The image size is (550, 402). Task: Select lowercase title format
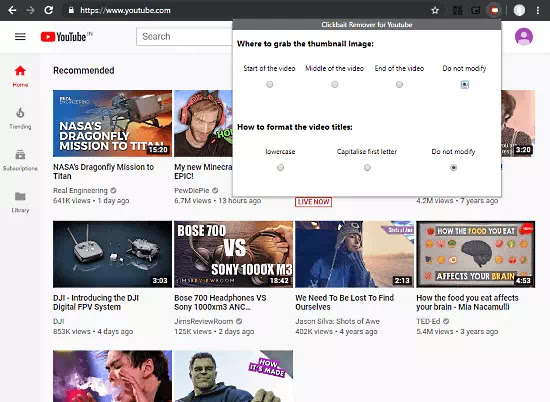click(280, 168)
